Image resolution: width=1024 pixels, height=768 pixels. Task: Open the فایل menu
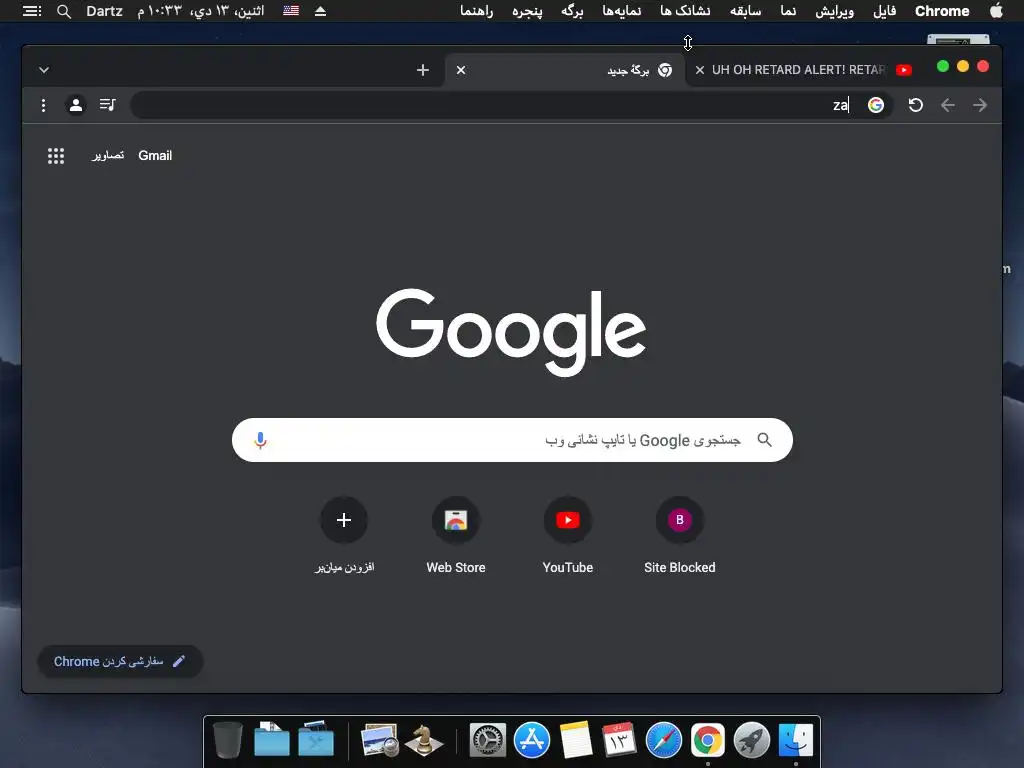(884, 11)
